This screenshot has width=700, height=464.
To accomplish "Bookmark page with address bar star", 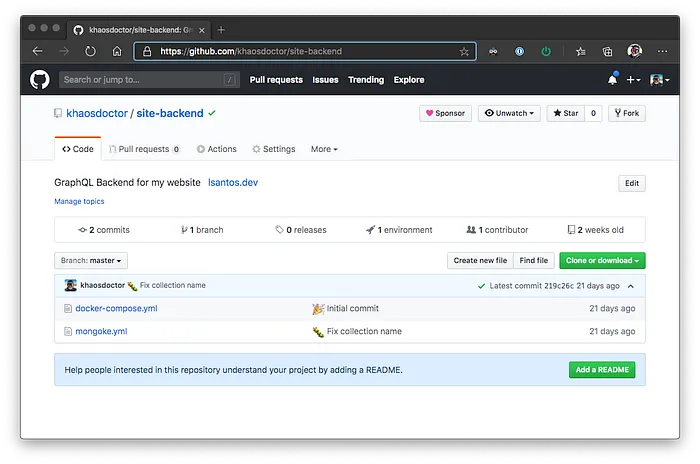I will click(464, 52).
